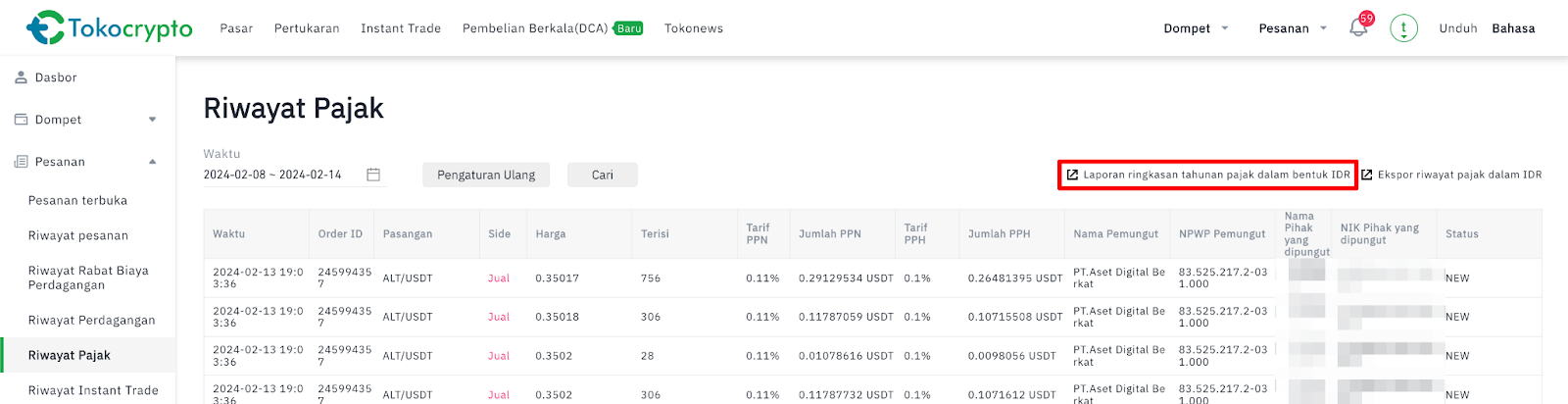Open Laporan ringkasan tahunan pajak link
Screen dimensions: 1568x404
(x=1215, y=175)
